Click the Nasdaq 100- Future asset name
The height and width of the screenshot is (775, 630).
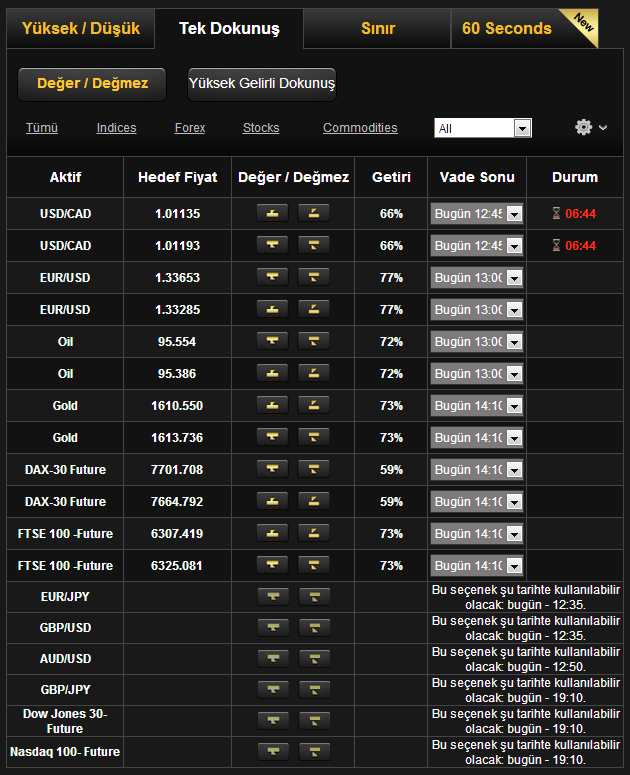pyautogui.click(x=65, y=752)
